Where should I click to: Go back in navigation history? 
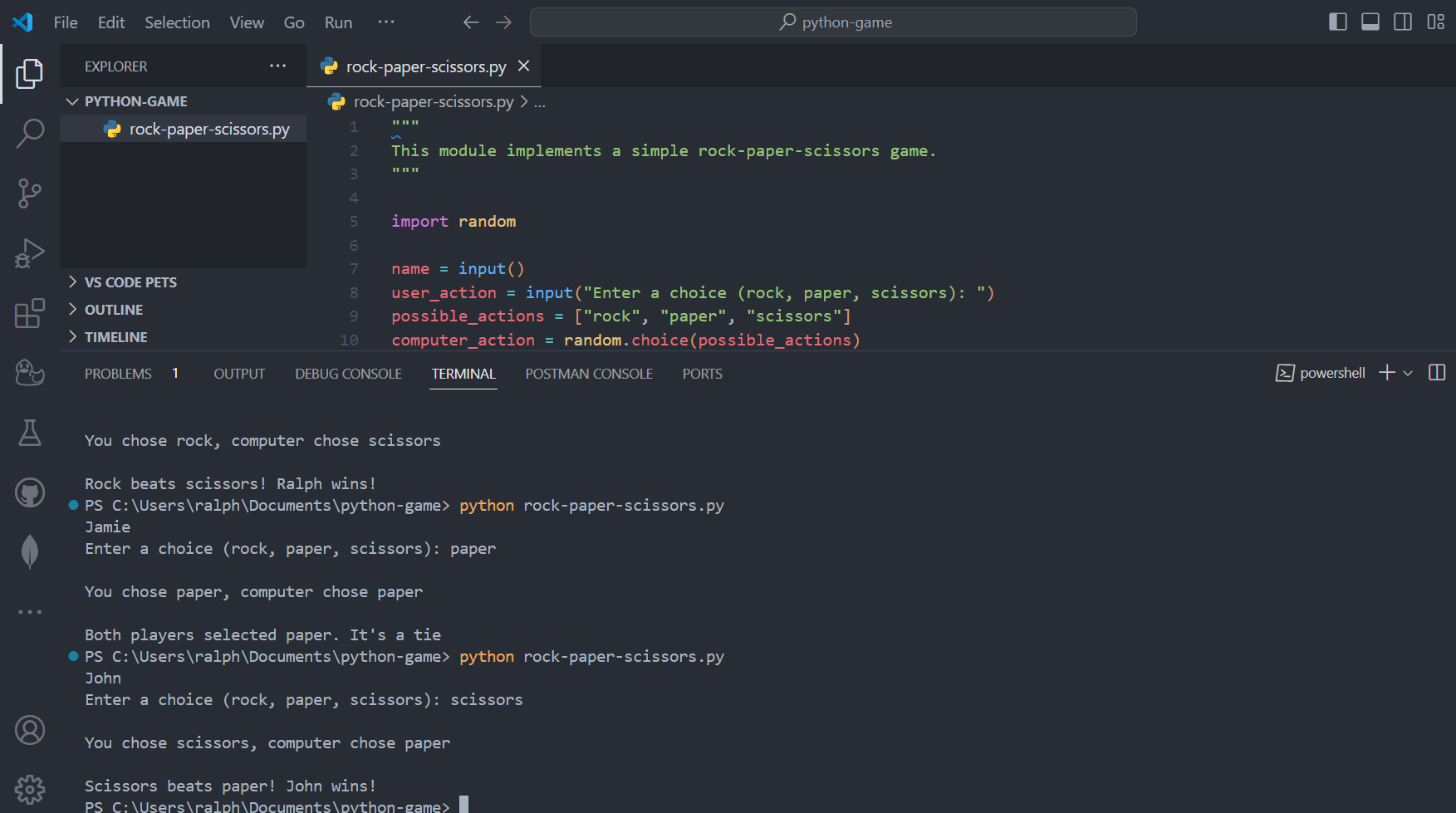(471, 22)
